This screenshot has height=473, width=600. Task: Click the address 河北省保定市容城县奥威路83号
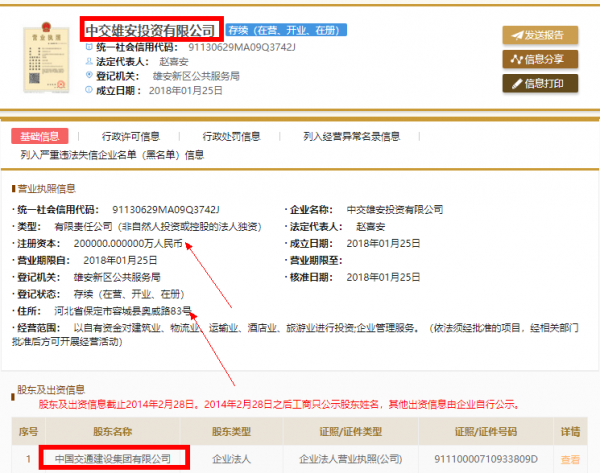123,311
